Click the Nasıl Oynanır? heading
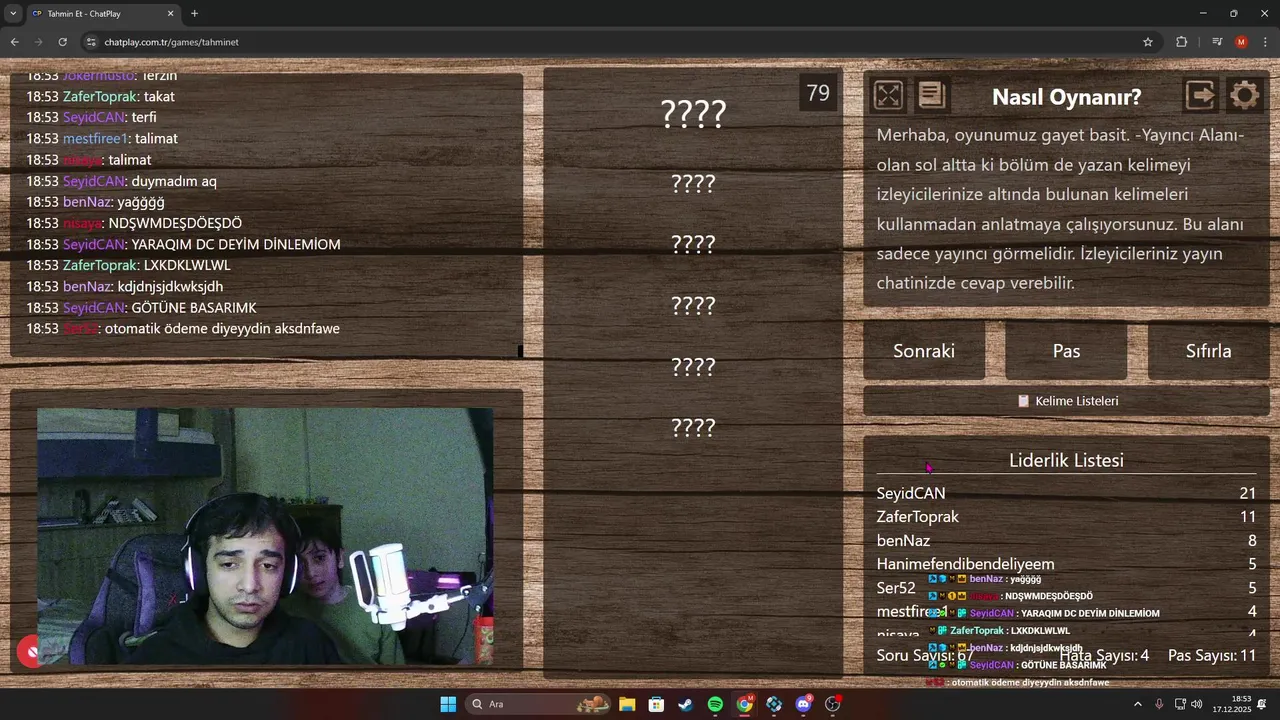 coord(1066,97)
